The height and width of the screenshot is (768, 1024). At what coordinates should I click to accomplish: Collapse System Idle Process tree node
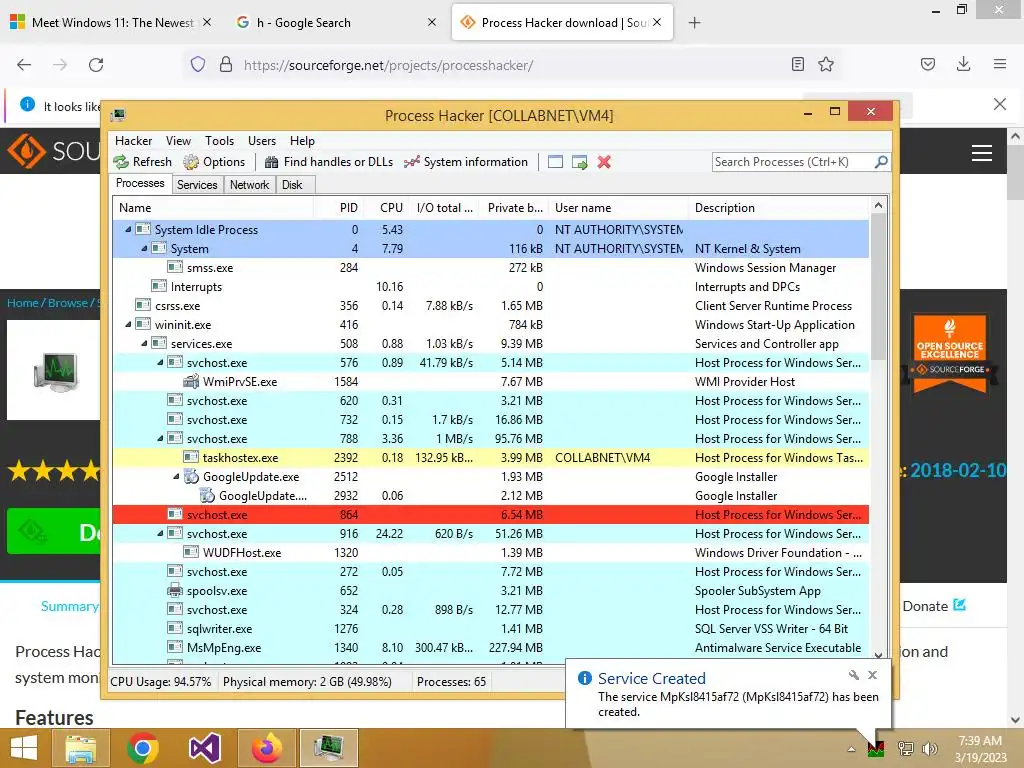tap(129, 229)
